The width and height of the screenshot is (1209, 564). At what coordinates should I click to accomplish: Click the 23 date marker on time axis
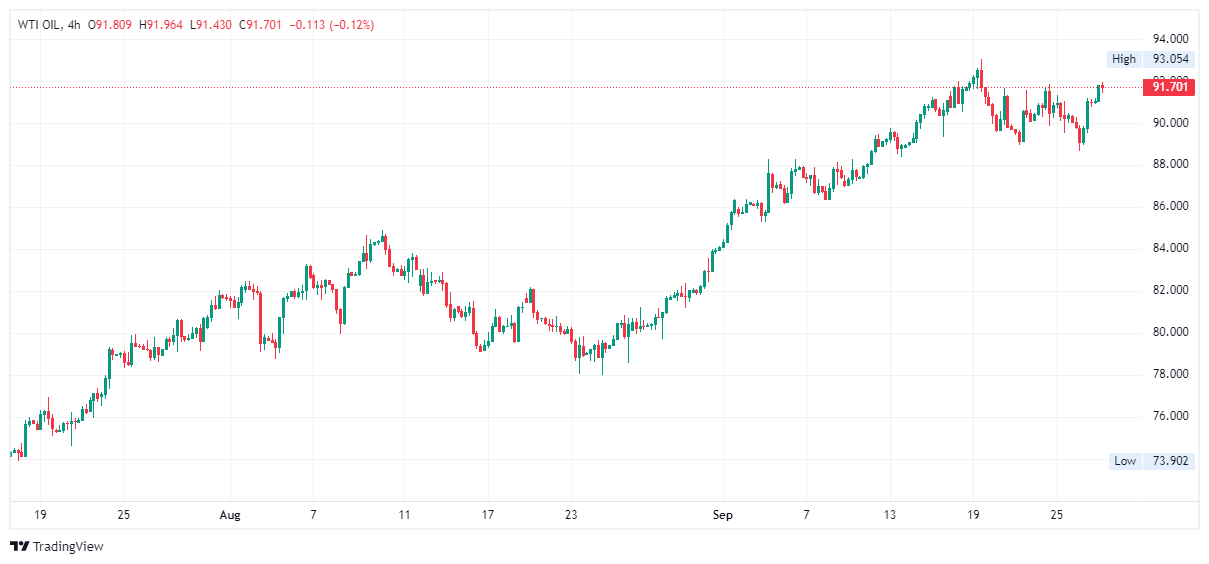click(x=570, y=515)
